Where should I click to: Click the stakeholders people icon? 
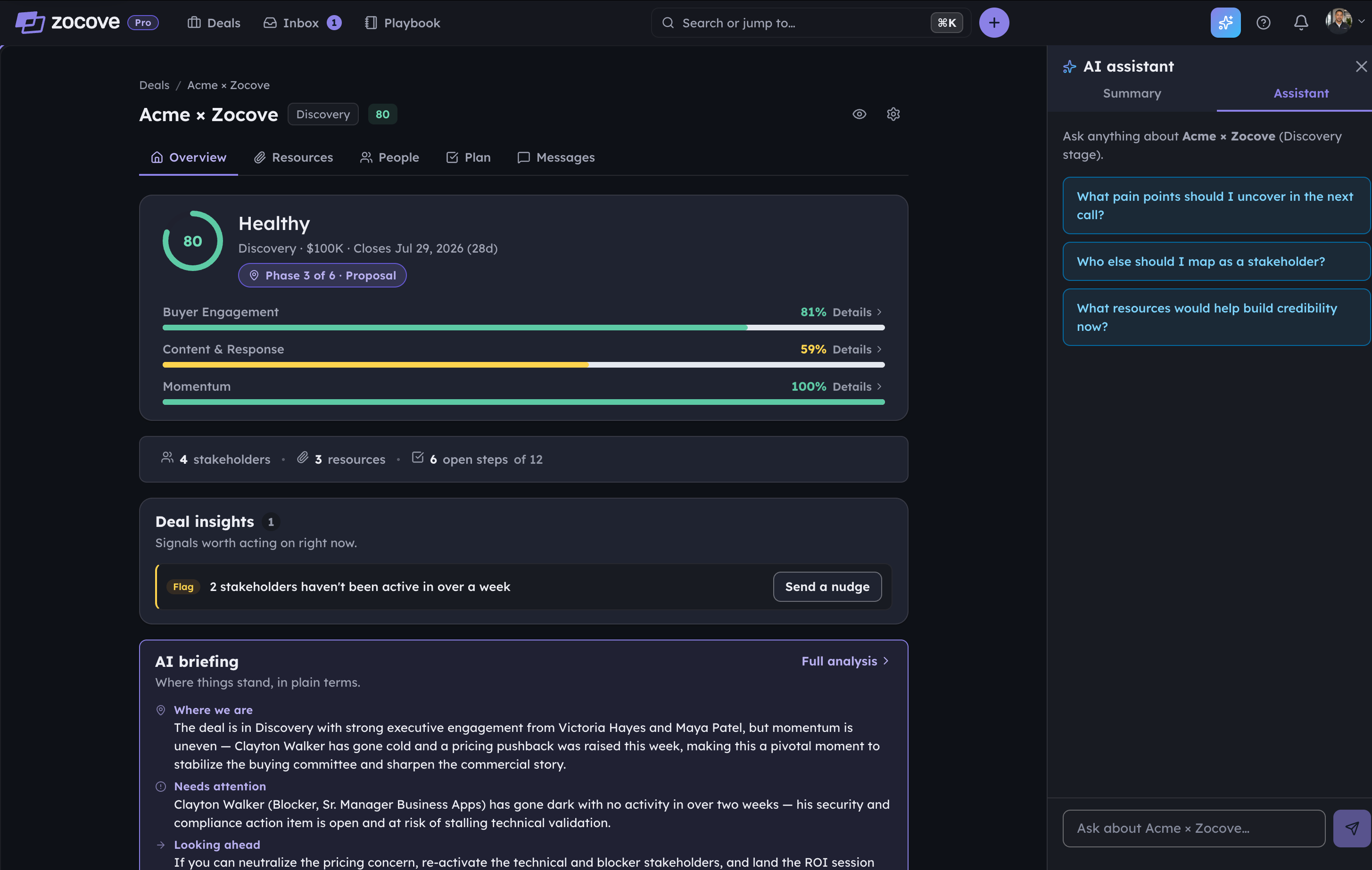tap(167, 457)
